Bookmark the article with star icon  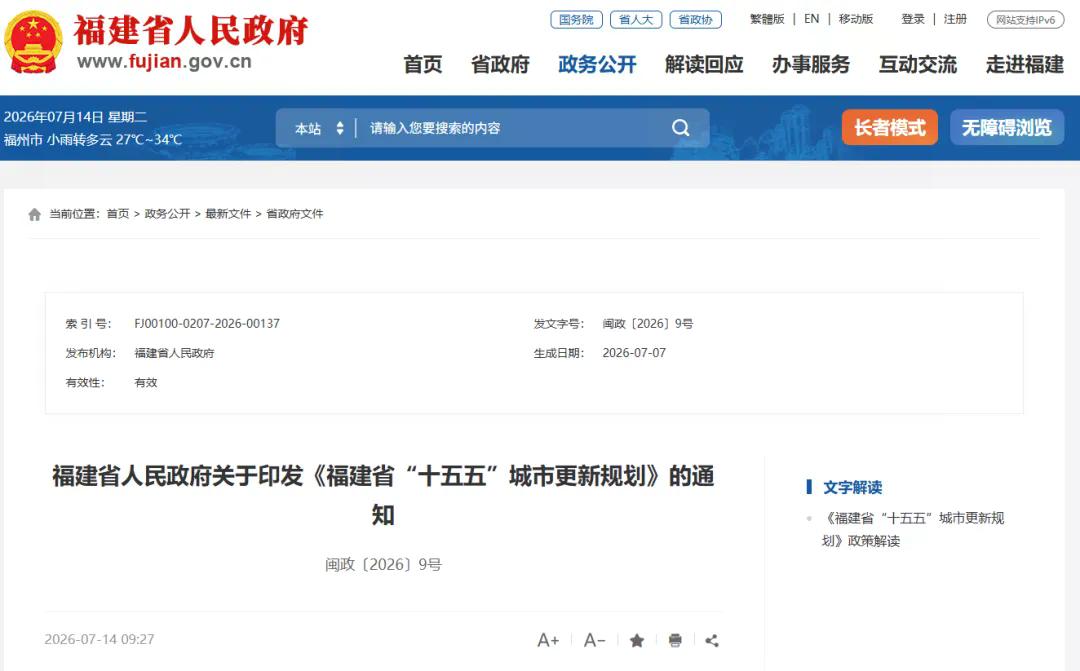637,641
